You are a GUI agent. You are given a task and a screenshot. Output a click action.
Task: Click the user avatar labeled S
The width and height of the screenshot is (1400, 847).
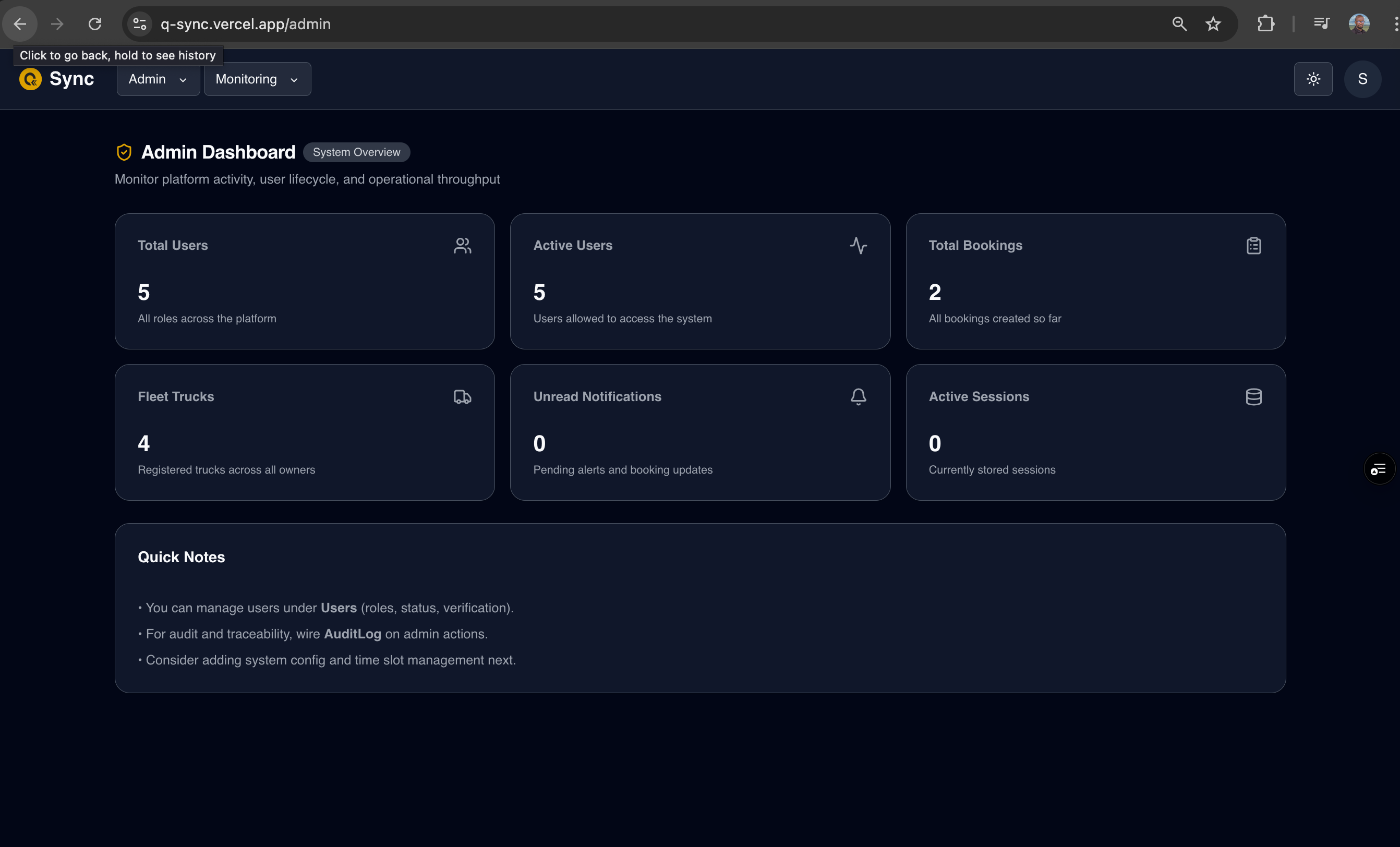1363,79
